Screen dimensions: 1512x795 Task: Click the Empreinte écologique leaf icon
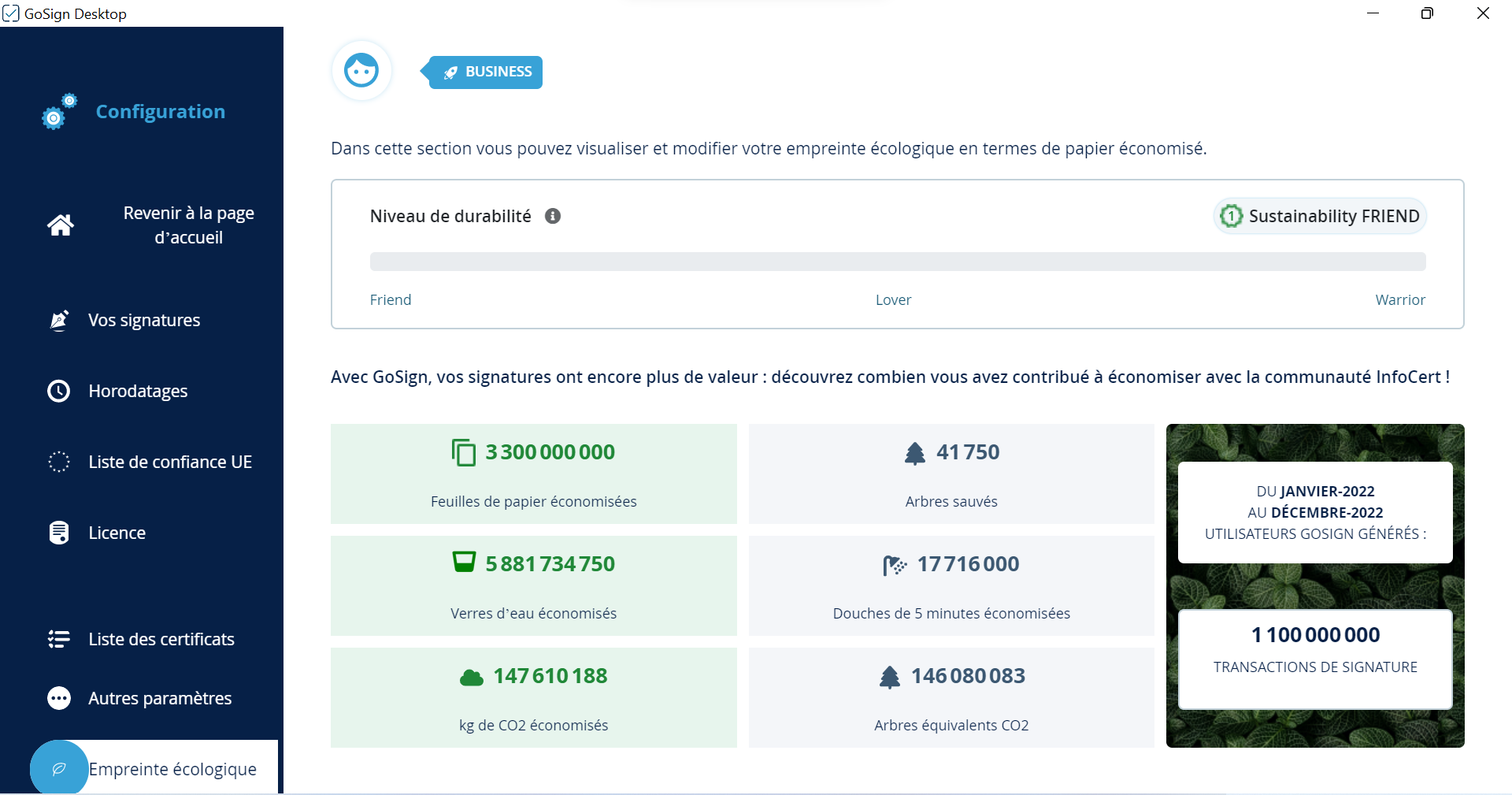(x=58, y=768)
